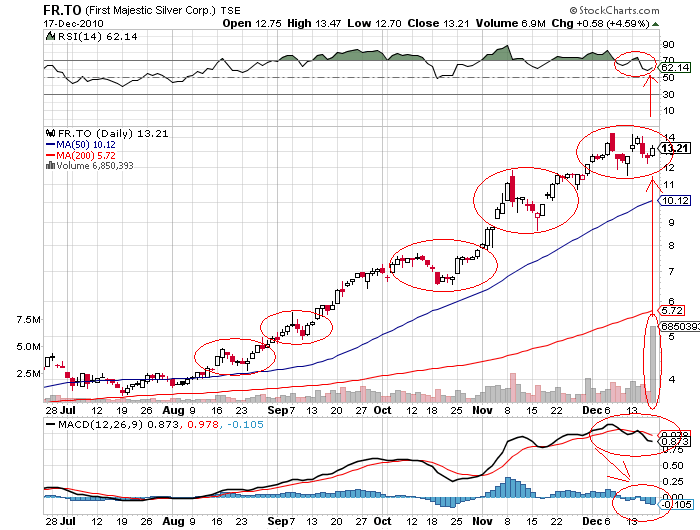
Task: Click the RSI 90 scale label
Action: (668, 45)
